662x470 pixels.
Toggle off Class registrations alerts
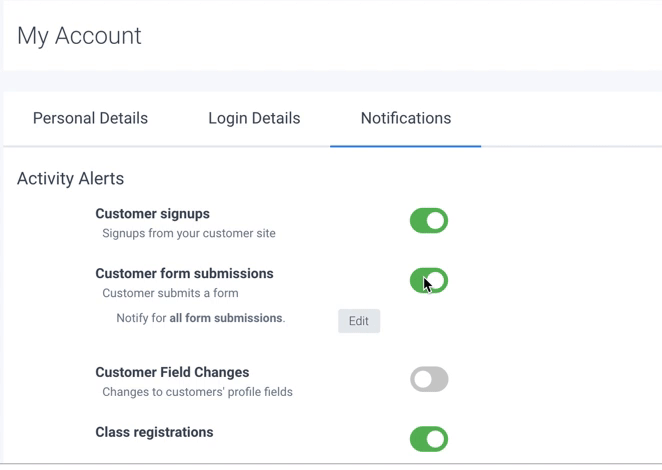point(429,439)
